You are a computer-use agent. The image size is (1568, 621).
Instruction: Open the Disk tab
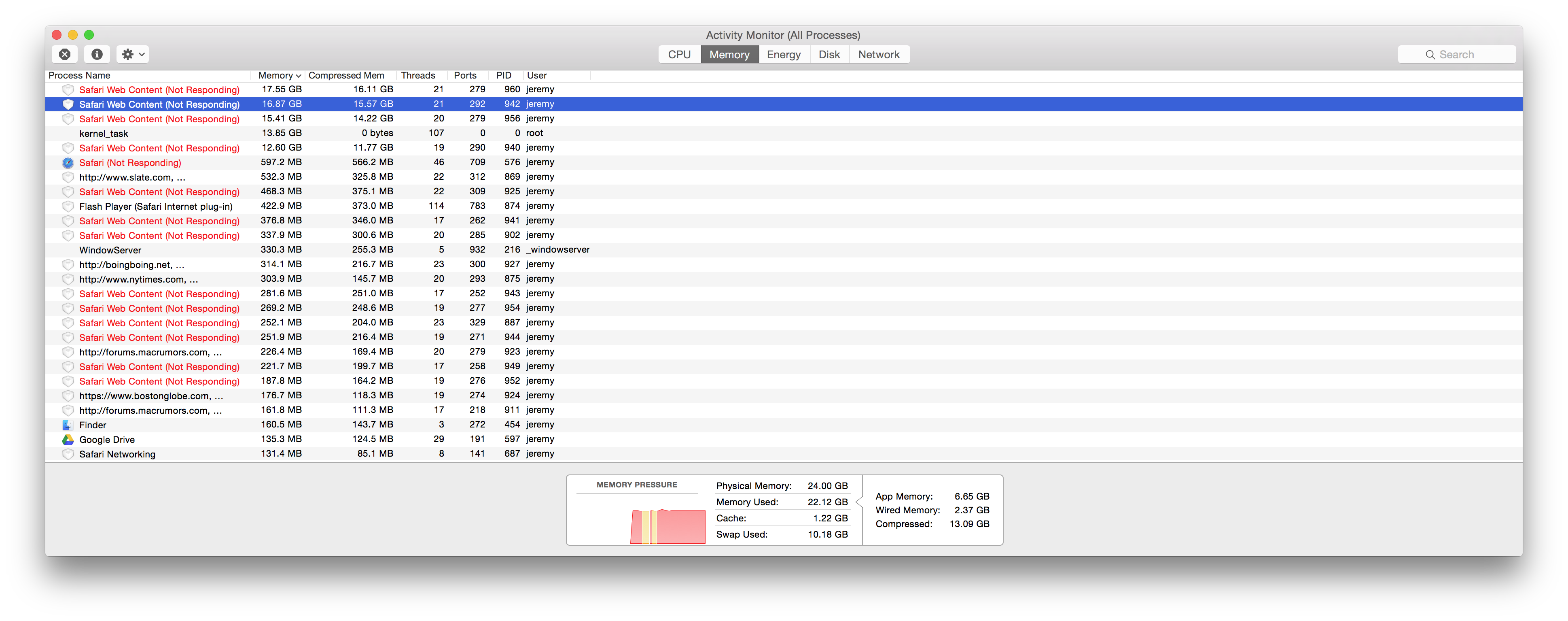(x=829, y=54)
